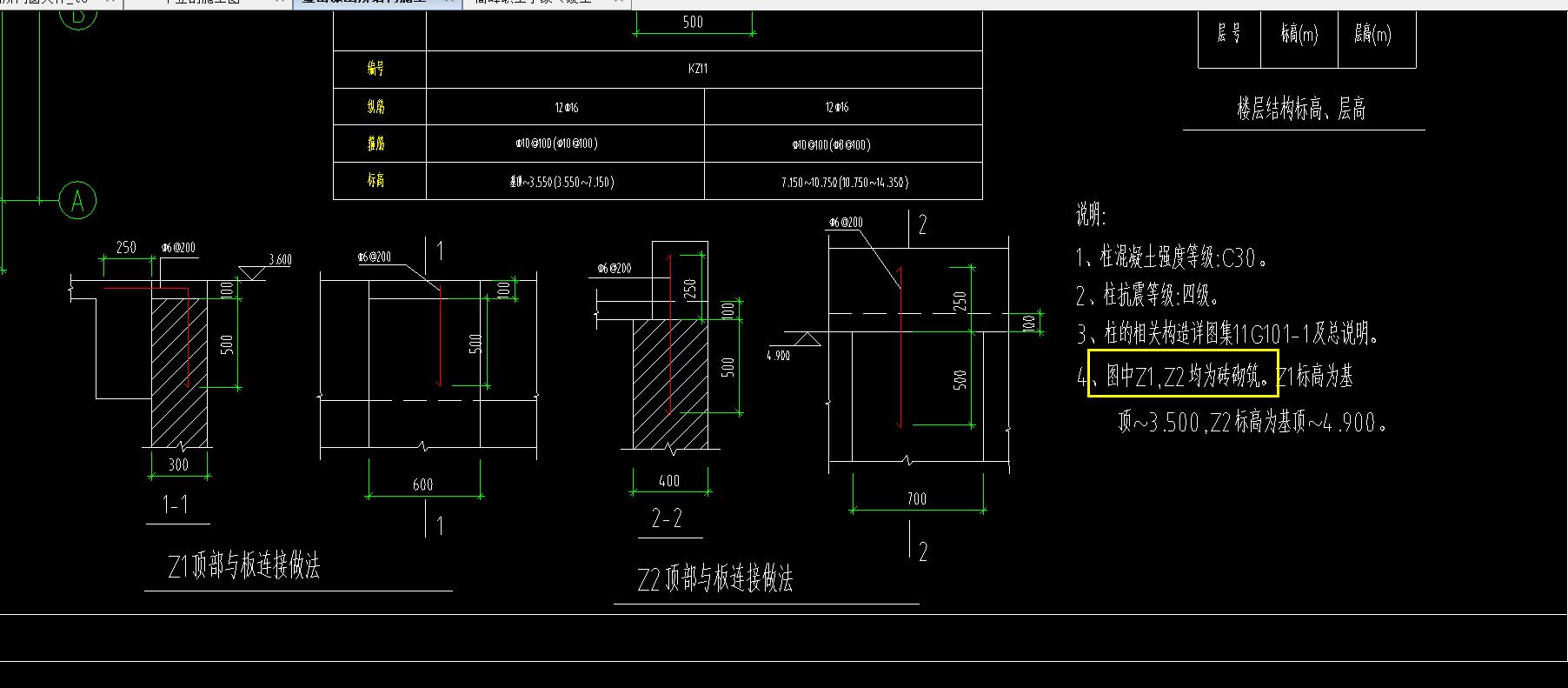Select the yellow 编号 row label
This screenshot has width=1568, height=688.
(x=375, y=69)
